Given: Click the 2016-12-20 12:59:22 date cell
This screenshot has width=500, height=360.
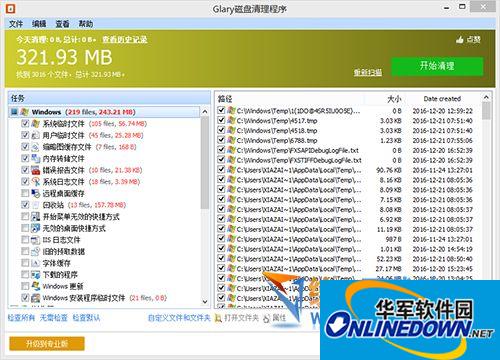Looking at the screenshot, I should [442, 111].
